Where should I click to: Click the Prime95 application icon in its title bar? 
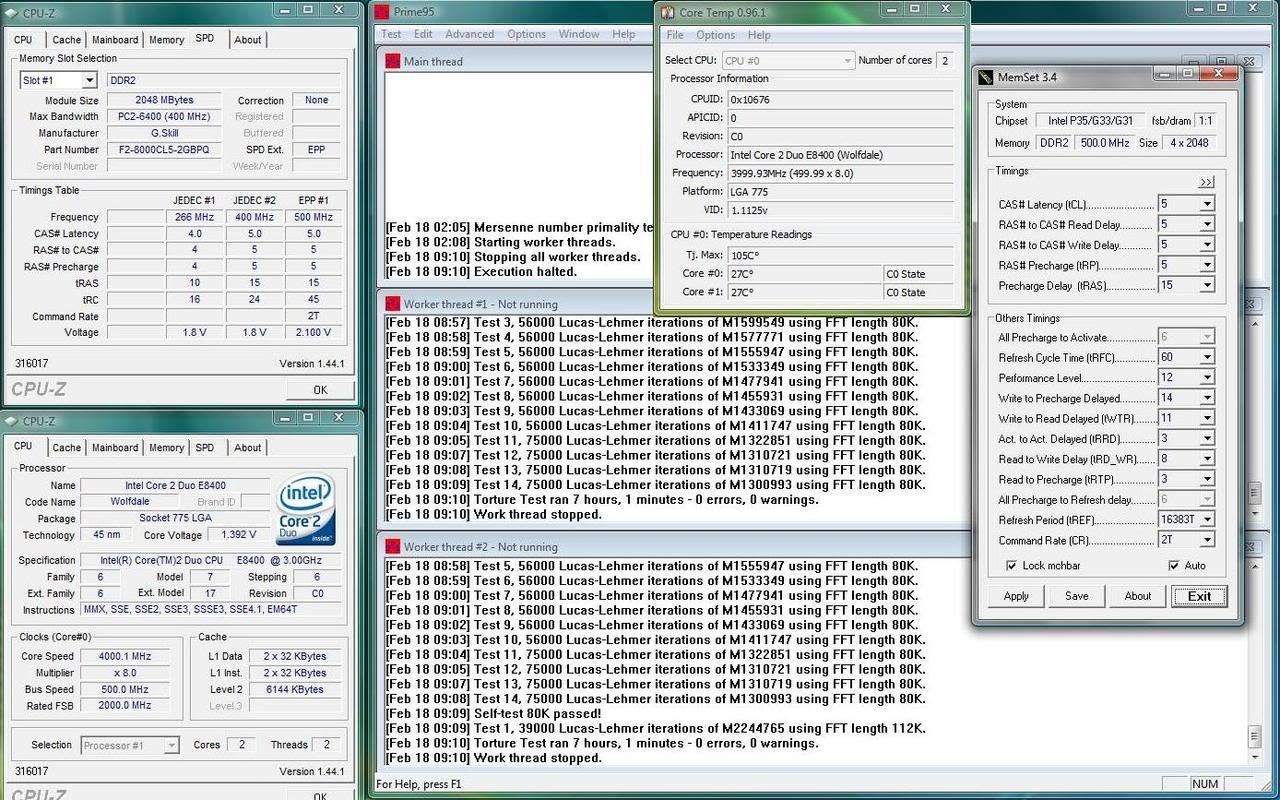pyautogui.click(x=382, y=11)
